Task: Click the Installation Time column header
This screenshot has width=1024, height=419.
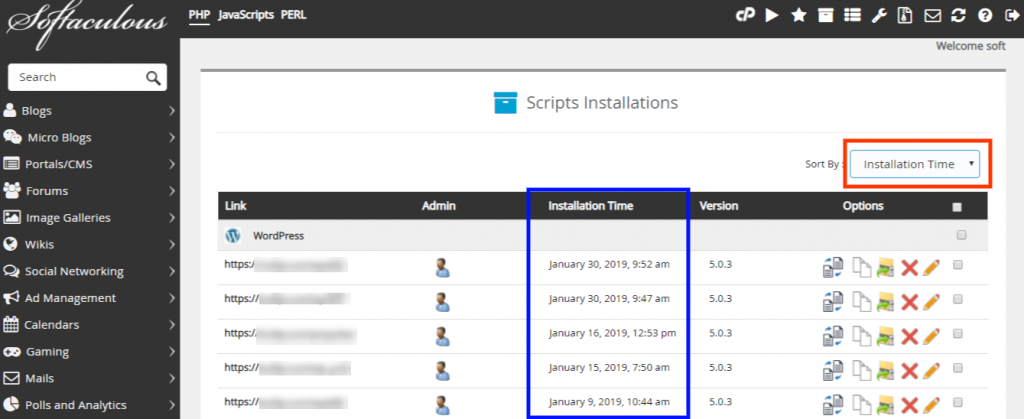Action: click(590, 206)
